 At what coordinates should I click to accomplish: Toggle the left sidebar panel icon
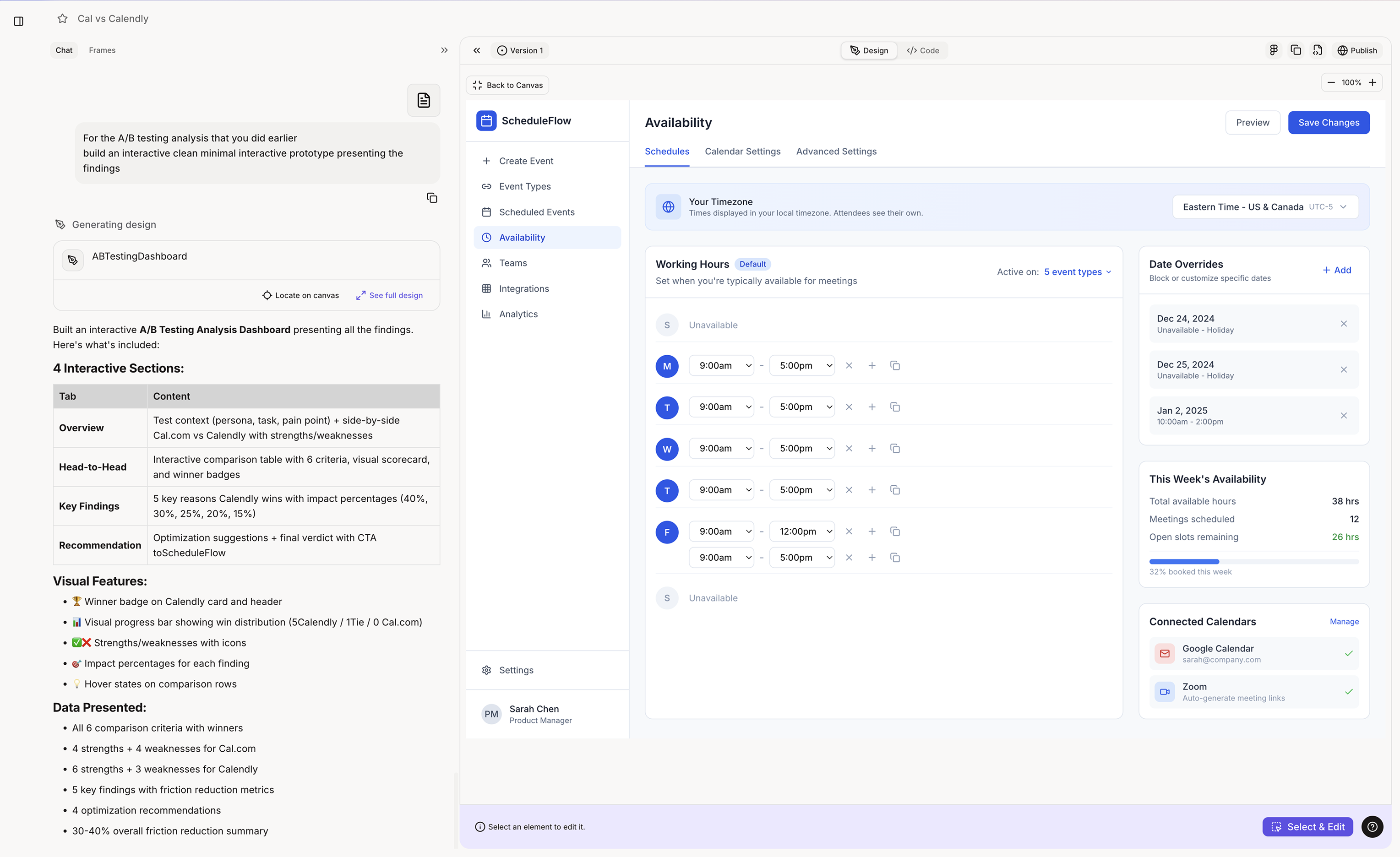tap(18, 21)
